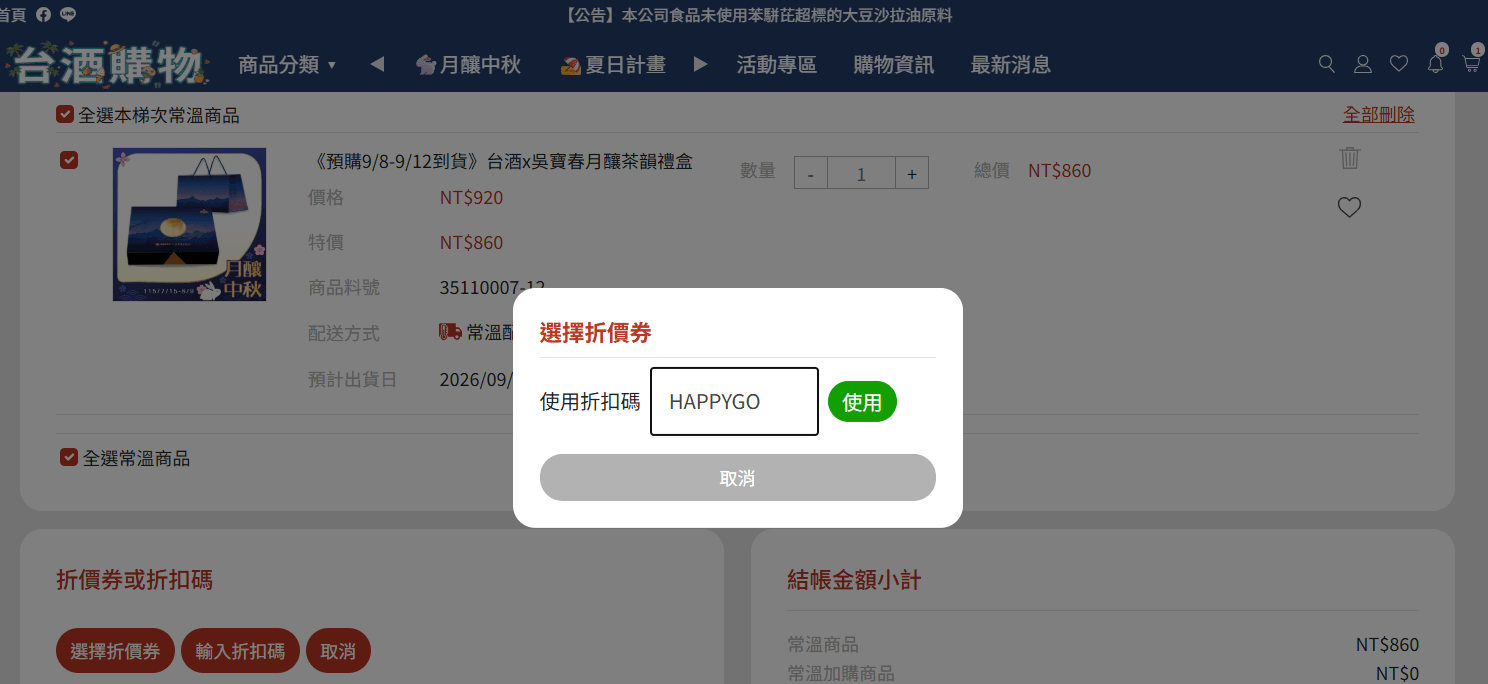
Task: Open the user account icon
Action: [1363, 64]
